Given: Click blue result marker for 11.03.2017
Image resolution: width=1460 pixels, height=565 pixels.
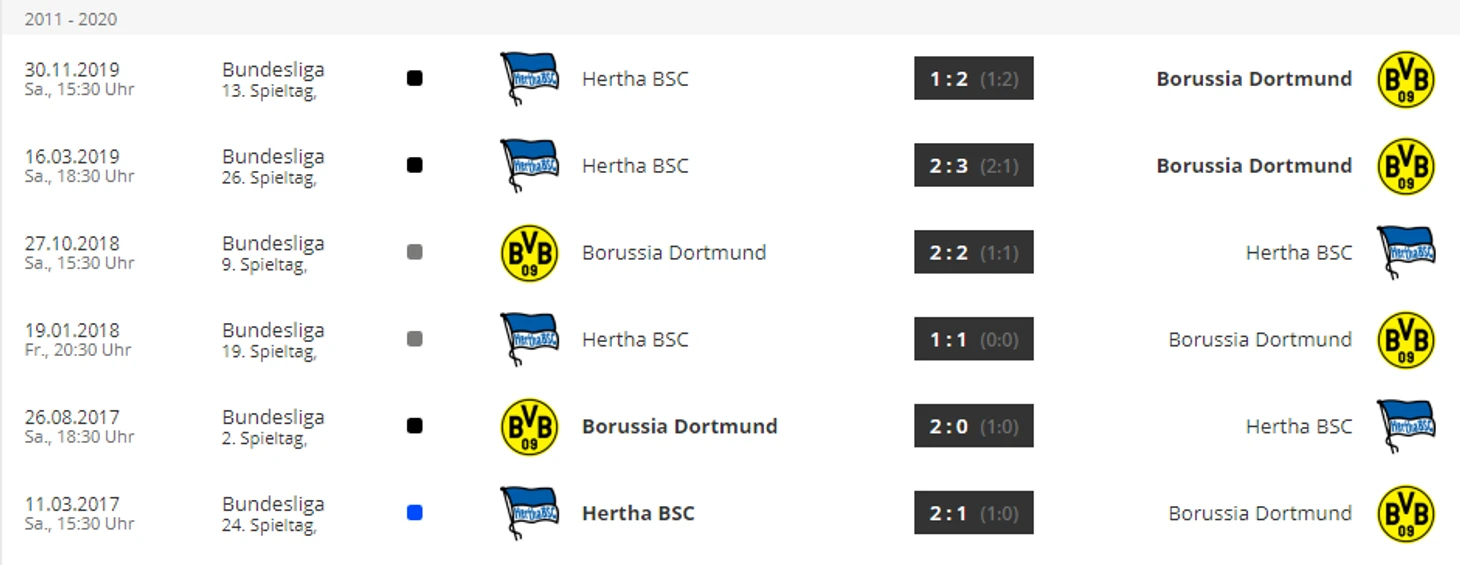Looking at the screenshot, I should [x=415, y=513].
